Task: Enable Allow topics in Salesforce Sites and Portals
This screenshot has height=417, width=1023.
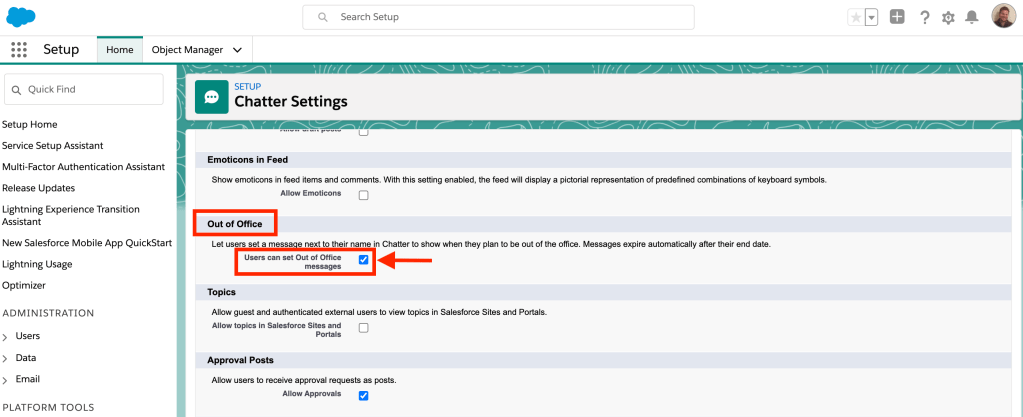Action: tap(364, 328)
